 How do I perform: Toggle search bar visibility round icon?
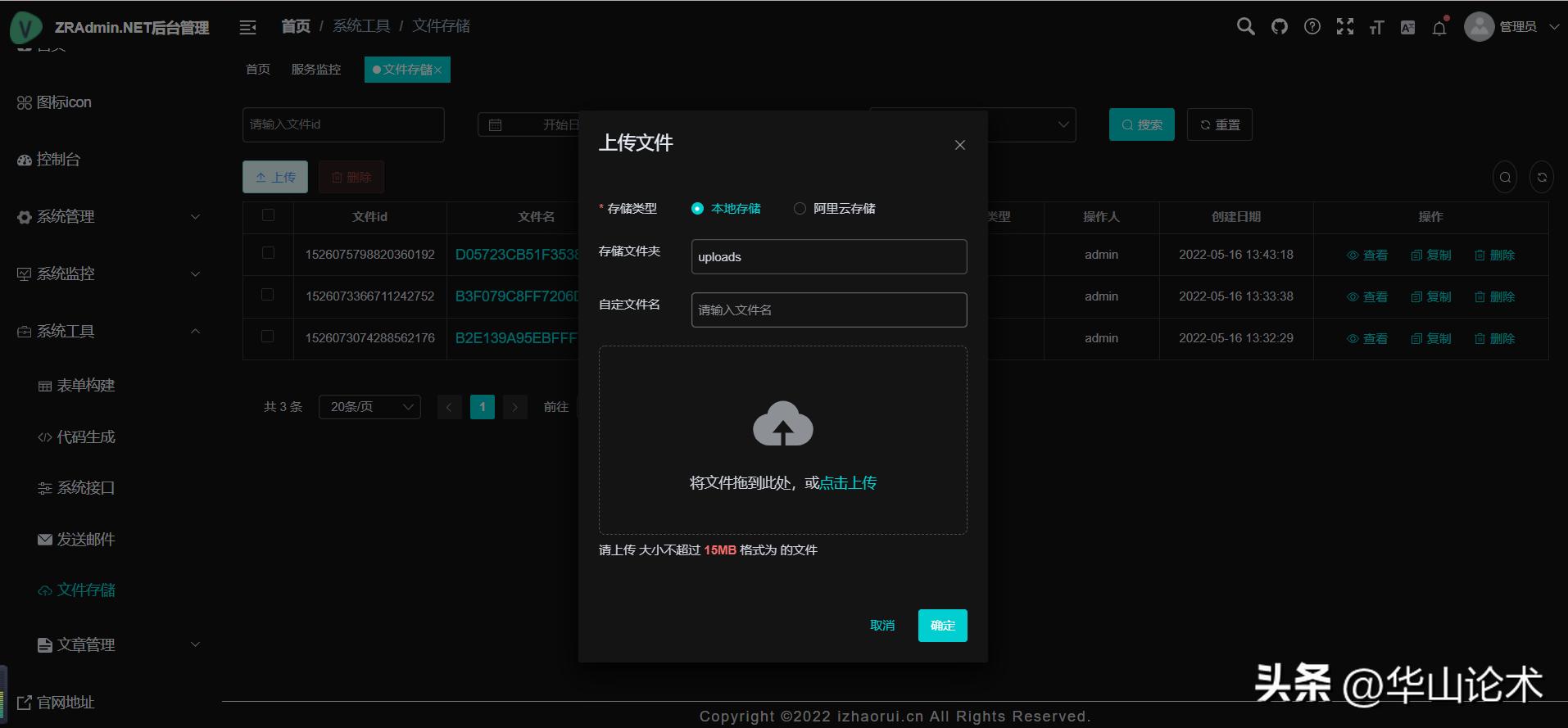click(1505, 177)
